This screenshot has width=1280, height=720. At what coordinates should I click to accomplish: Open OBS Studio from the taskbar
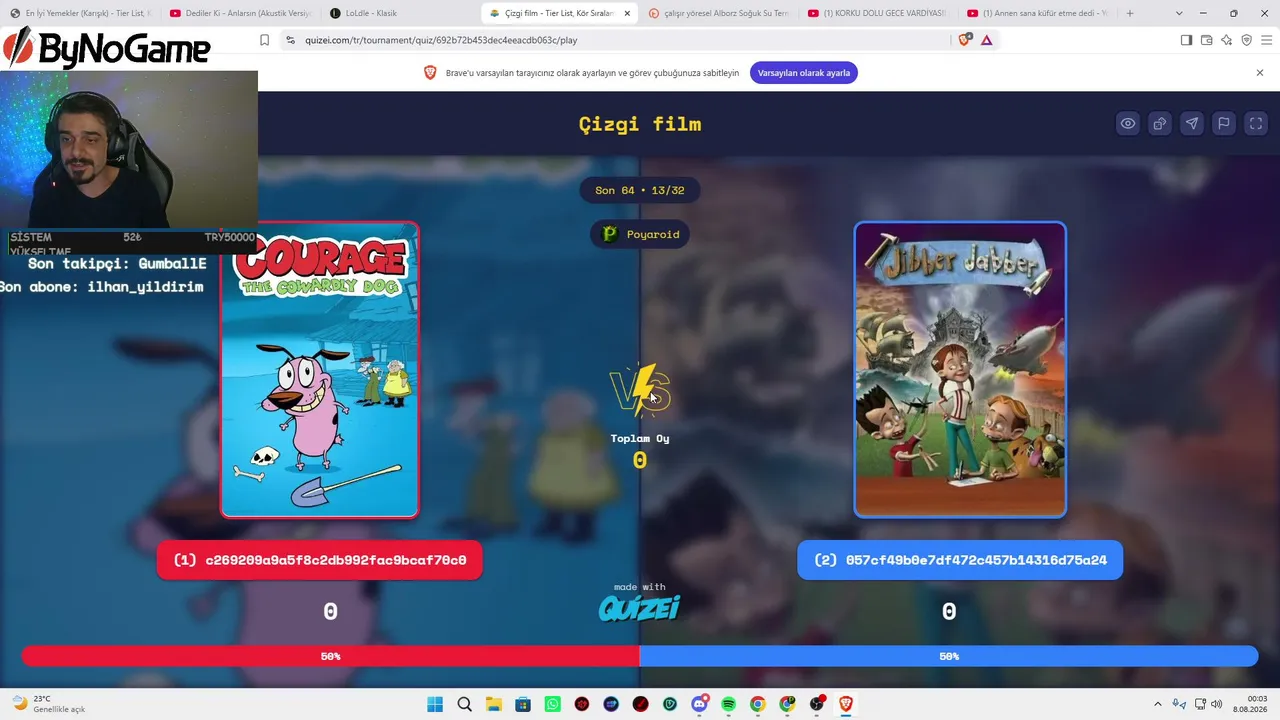(x=817, y=704)
